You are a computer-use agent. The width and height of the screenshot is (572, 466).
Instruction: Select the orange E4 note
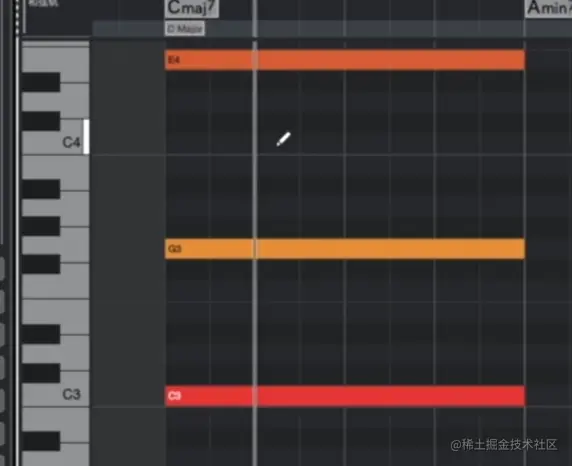click(345, 60)
